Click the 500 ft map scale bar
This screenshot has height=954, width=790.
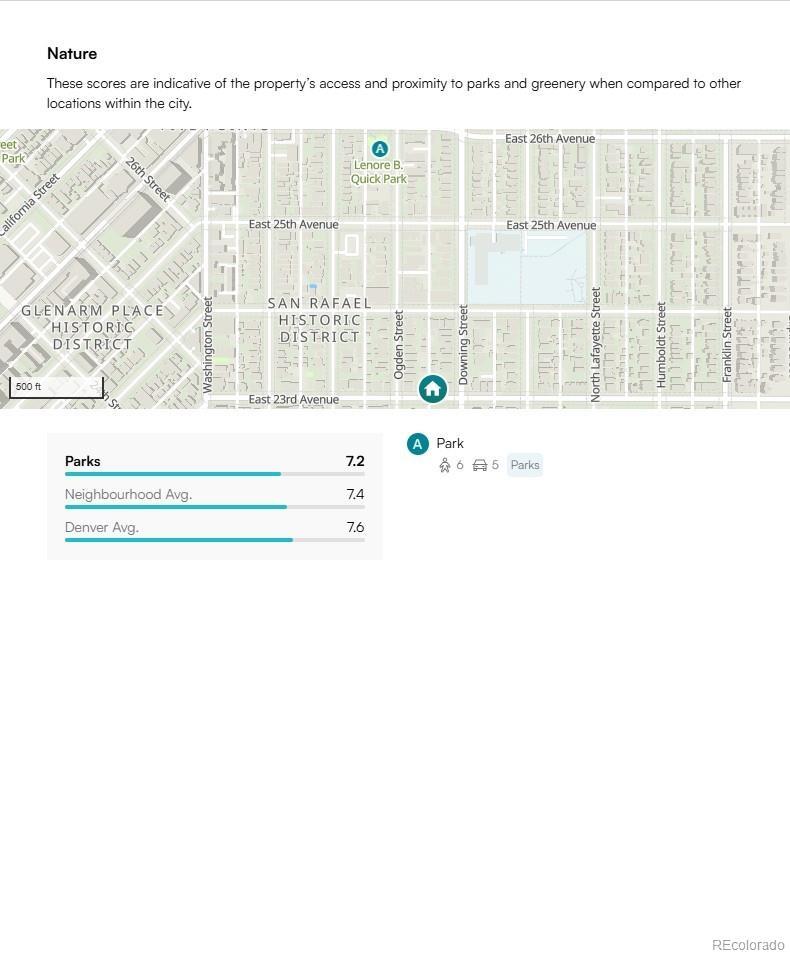click(x=56, y=388)
